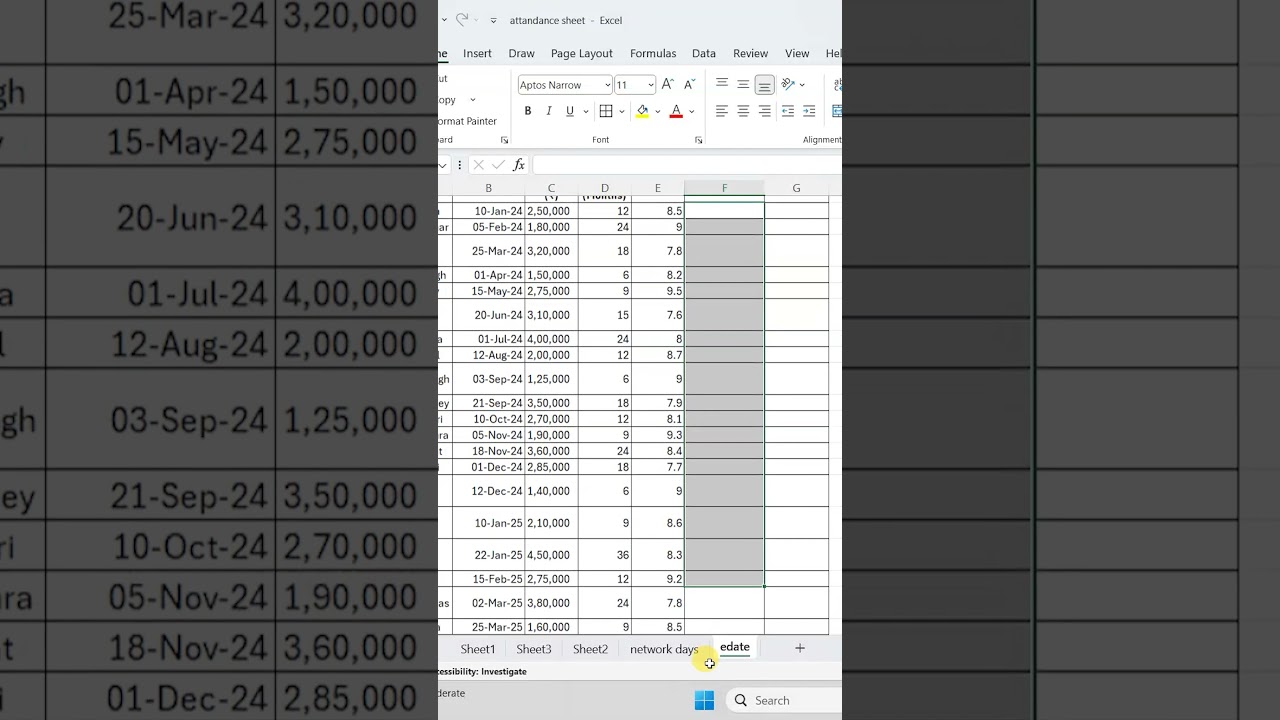Screen dimensions: 1280x720
Task: Click formula bar Enter checkmark icon
Action: coord(498,165)
